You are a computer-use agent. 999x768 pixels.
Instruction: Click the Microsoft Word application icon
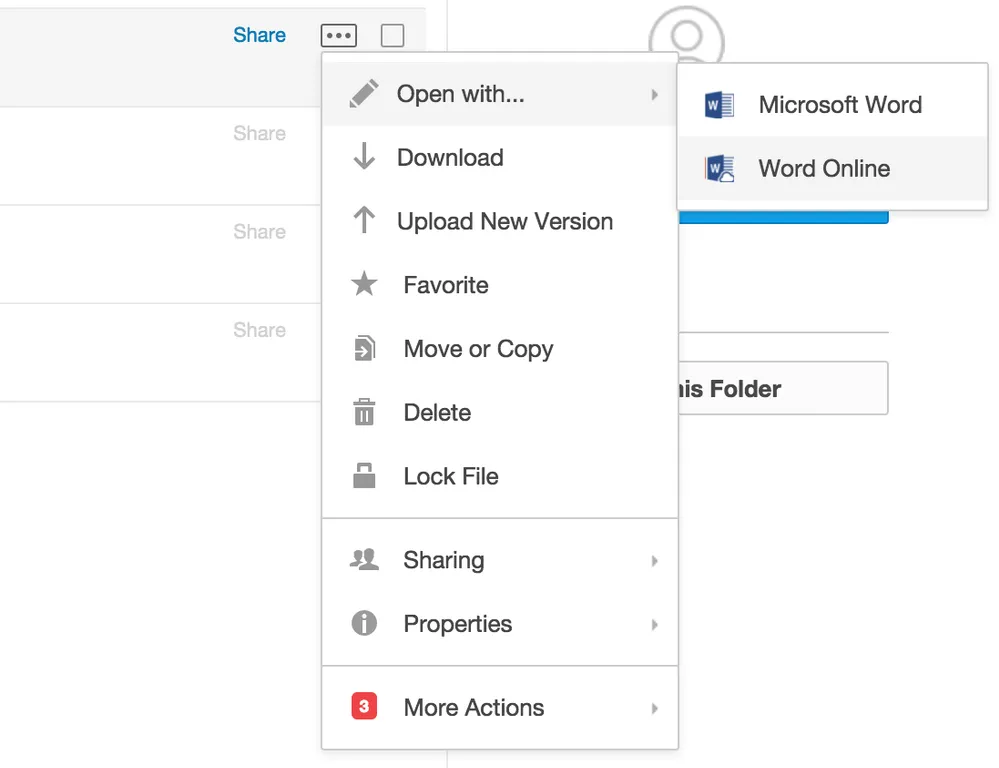(719, 105)
